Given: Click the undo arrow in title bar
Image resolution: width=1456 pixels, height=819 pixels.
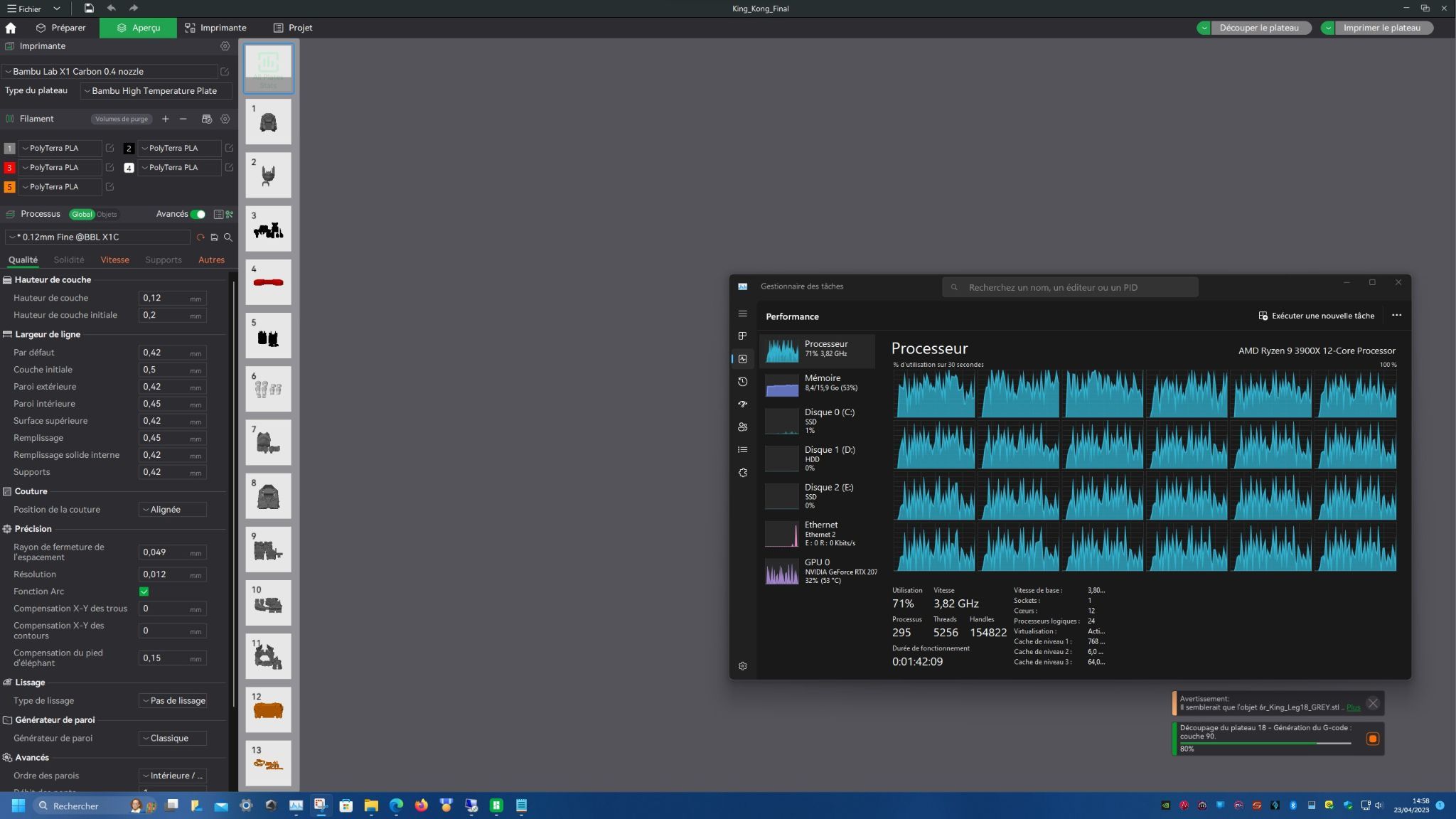Looking at the screenshot, I should pyautogui.click(x=111, y=9).
